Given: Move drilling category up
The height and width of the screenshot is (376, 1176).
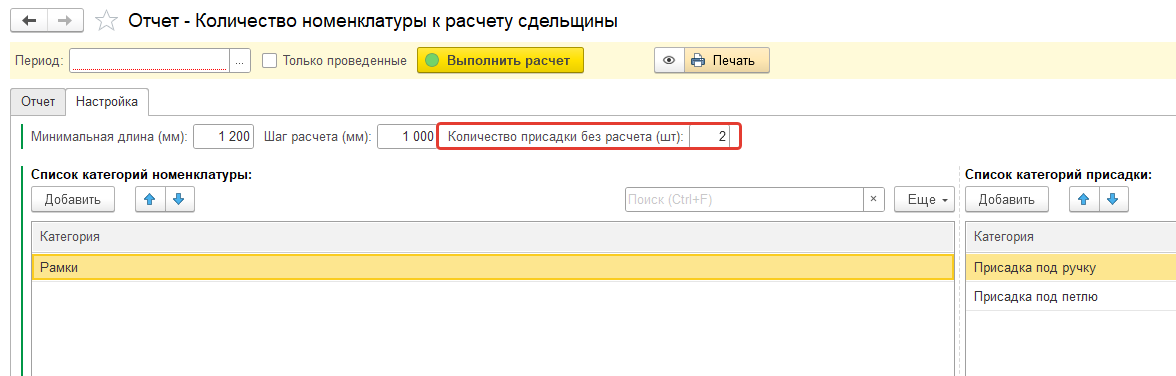Looking at the screenshot, I should click(x=1084, y=199).
